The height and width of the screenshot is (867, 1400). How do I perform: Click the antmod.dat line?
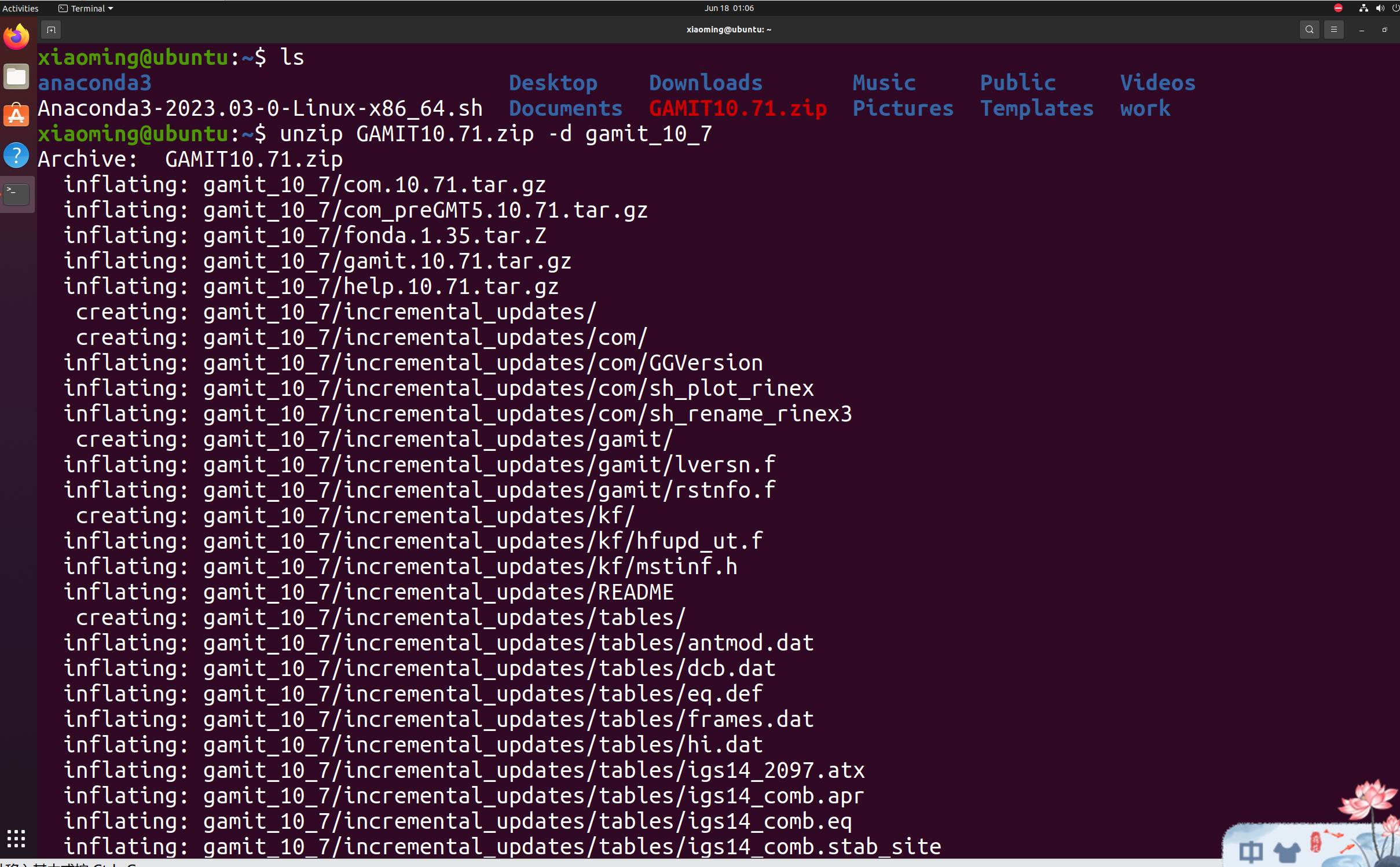(x=439, y=643)
